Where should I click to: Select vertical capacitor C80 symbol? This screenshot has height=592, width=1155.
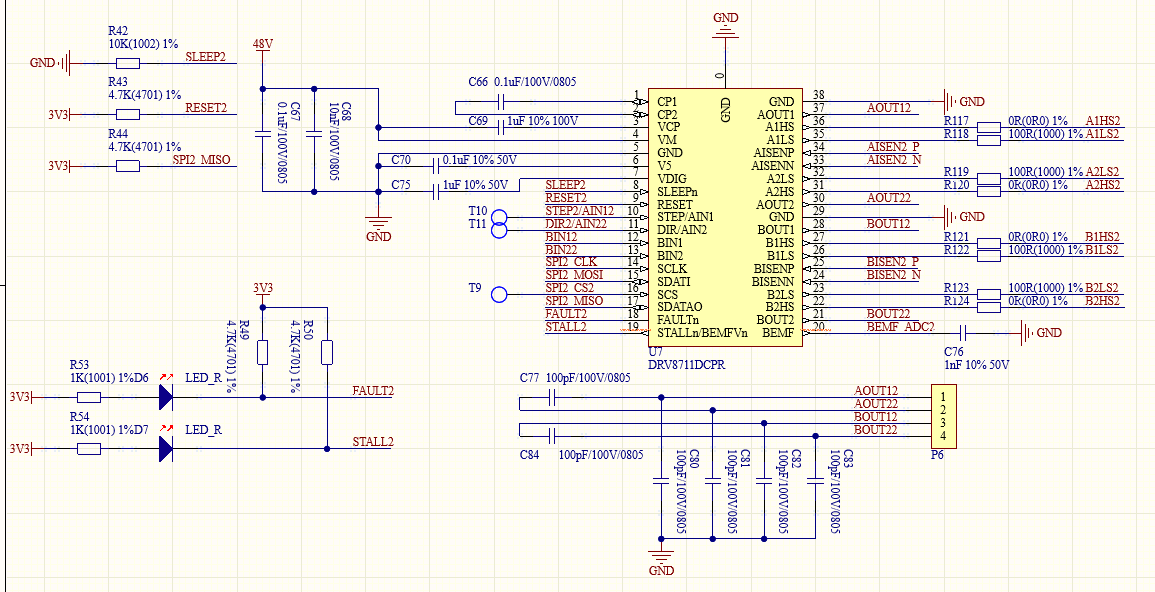[661, 482]
